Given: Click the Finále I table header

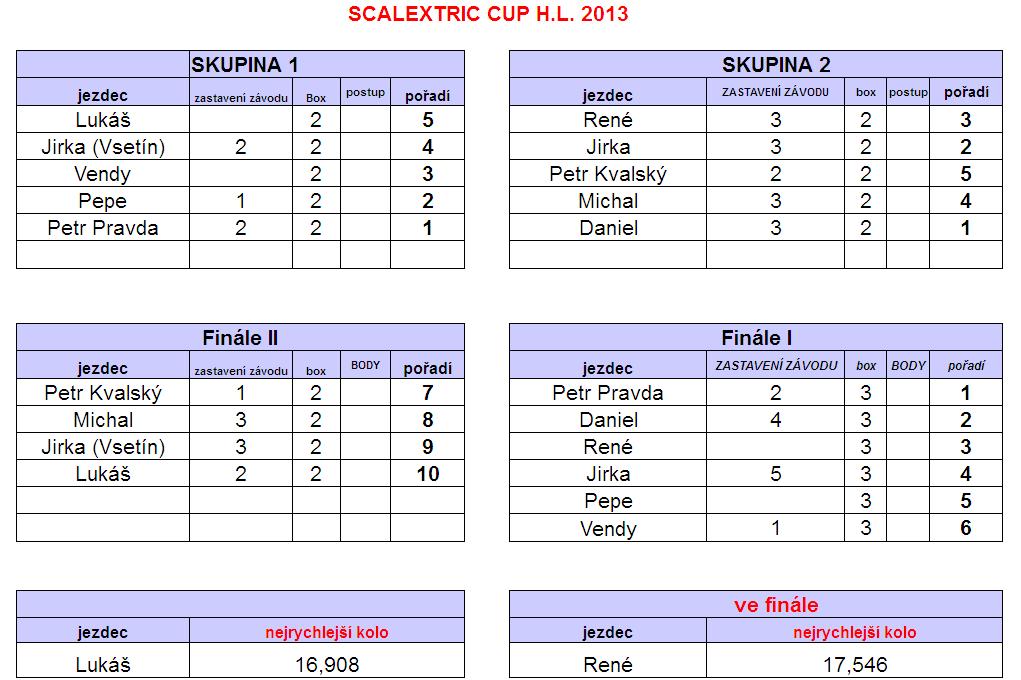Looking at the screenshot, I should click(x=755, y=337).
